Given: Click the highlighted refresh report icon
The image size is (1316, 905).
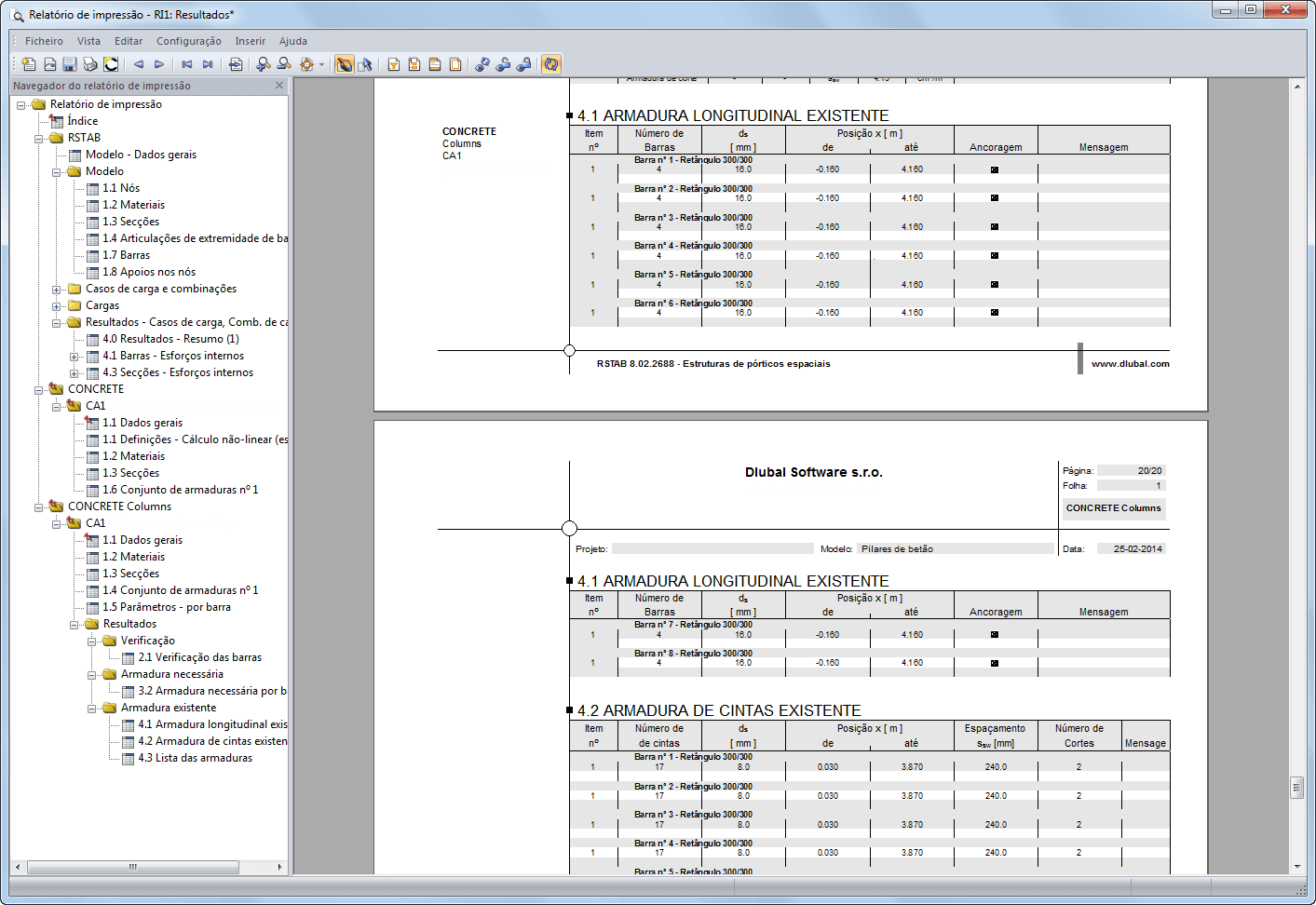Looking at the screenshot, I should [x=551, y=64].
